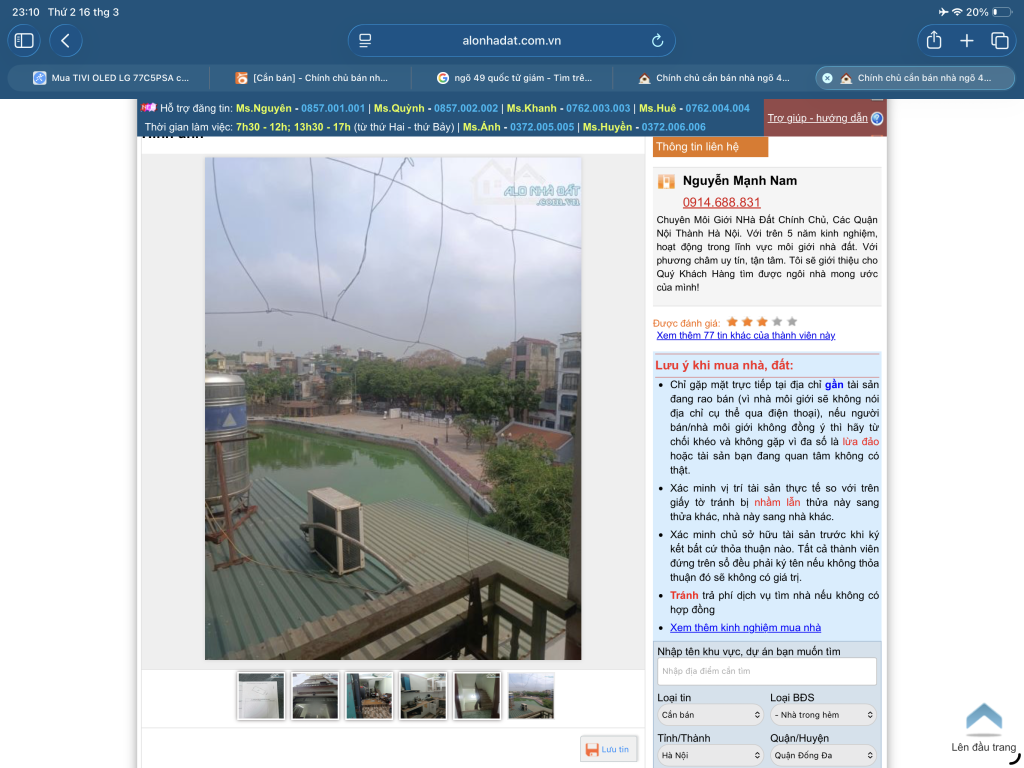Close the active tab with X icon
This screenshot has width=1024, height=768.
tap(827, 78)
